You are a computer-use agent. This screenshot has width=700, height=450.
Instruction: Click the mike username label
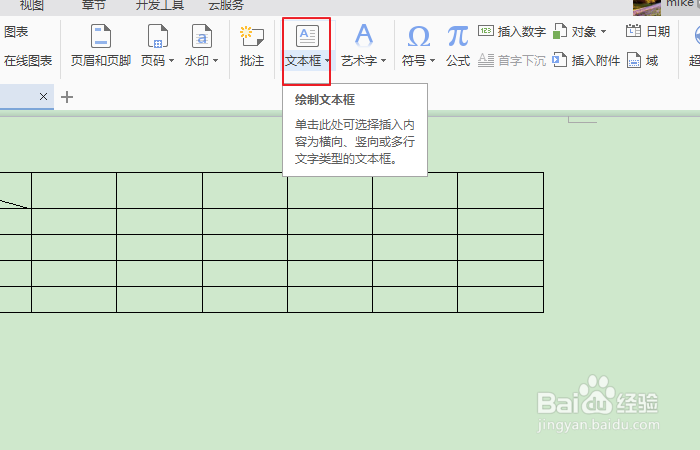coord(679,4)
